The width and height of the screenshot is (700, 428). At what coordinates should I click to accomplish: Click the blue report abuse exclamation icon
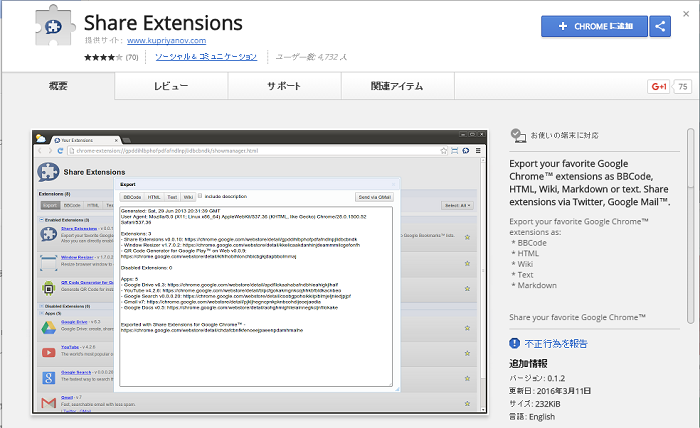tap(514, 343)
